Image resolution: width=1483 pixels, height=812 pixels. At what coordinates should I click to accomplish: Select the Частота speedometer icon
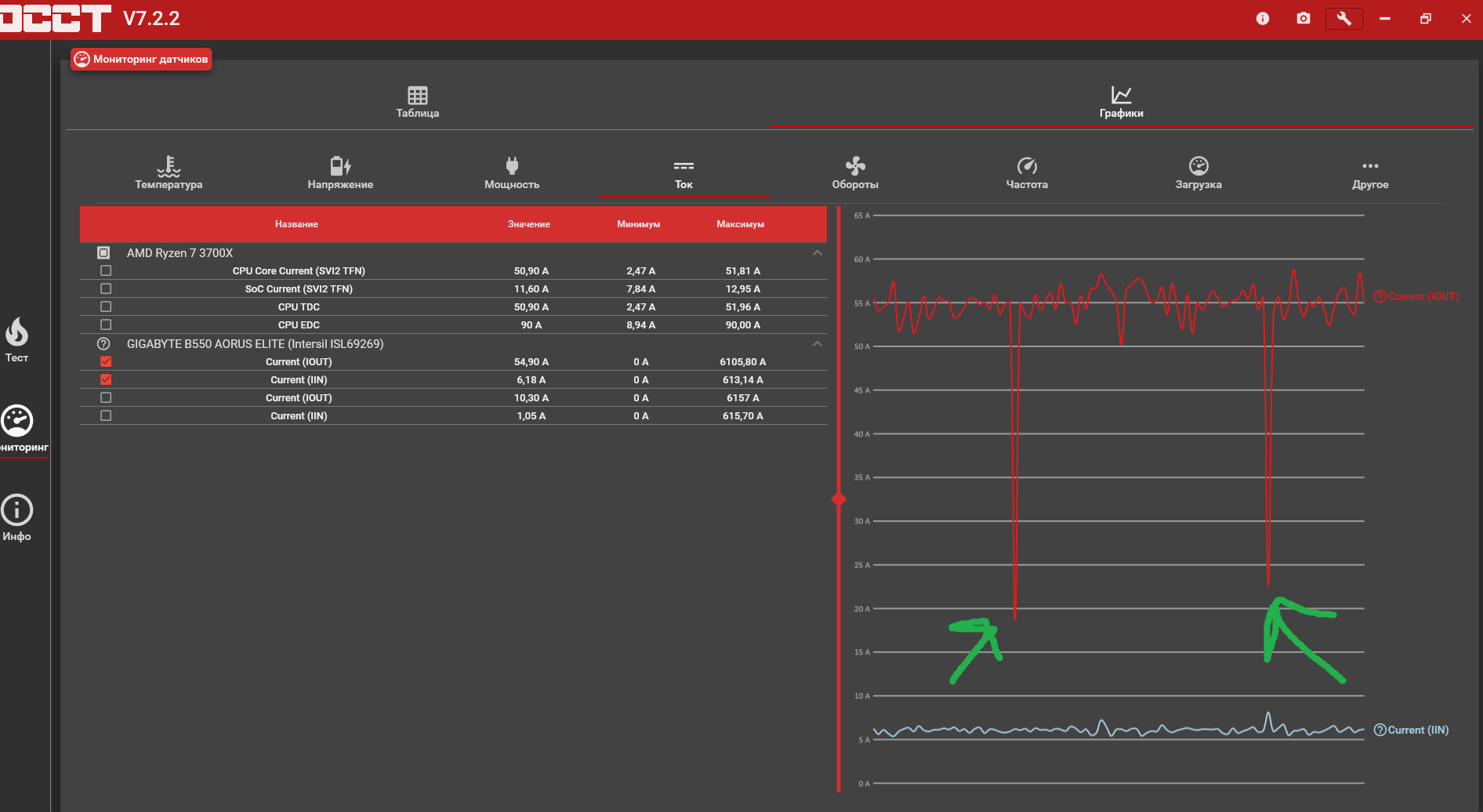pos(1027,165)
